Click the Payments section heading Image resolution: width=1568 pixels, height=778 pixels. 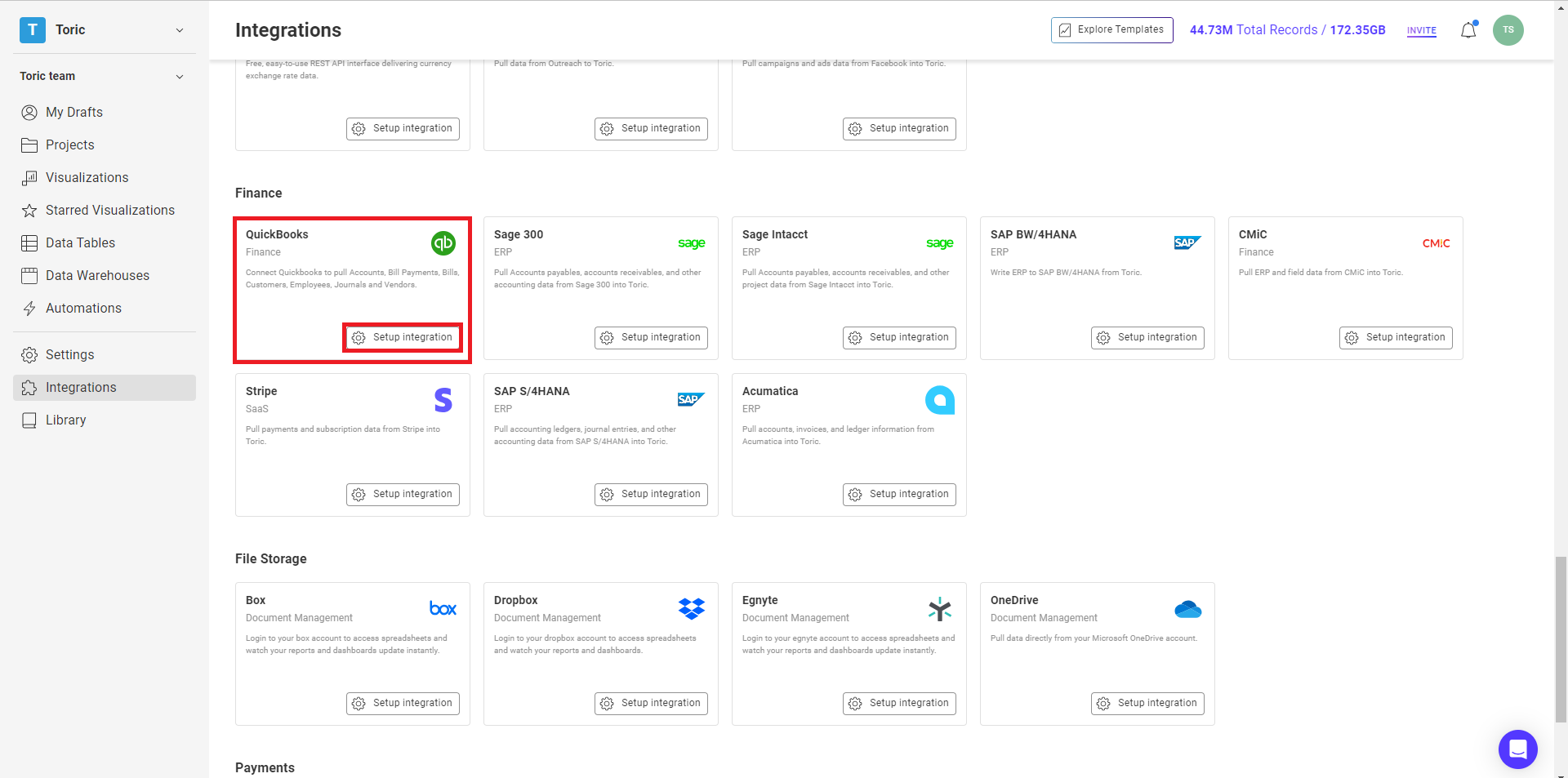coord(265,768)
